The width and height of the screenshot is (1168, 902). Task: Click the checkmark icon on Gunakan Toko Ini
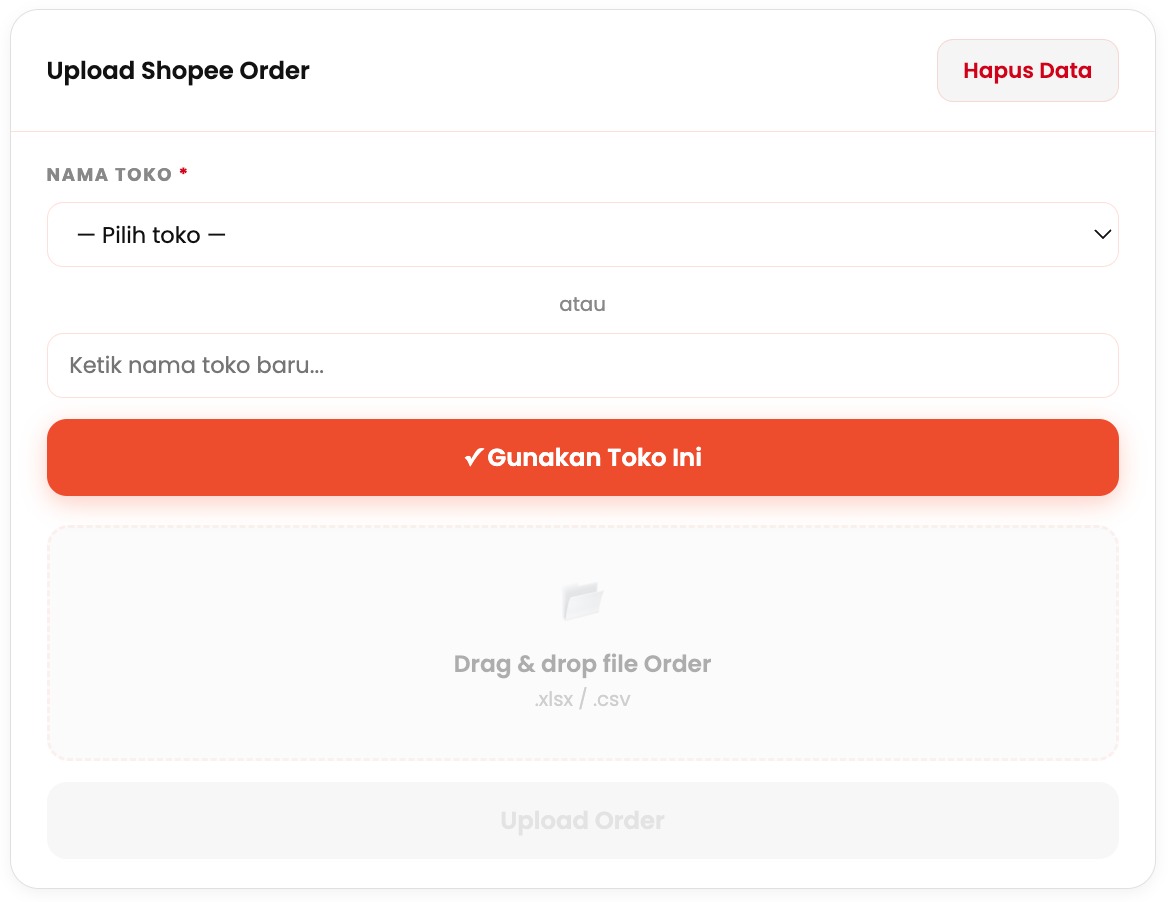[473, 458]
